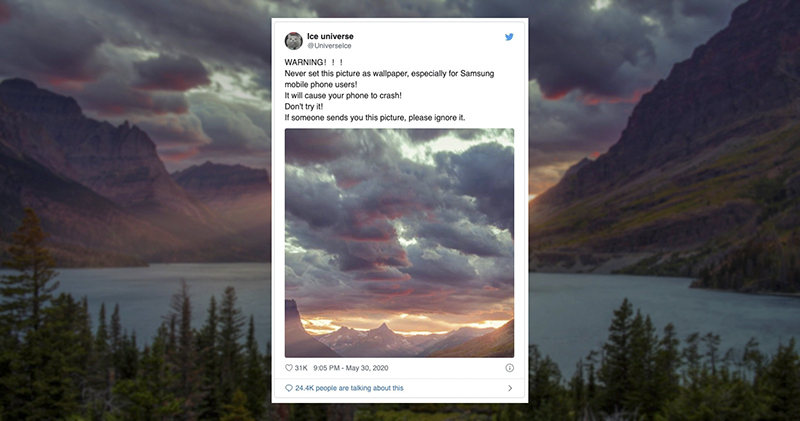Like the tweet with the heart icon
This screenshot has width=800, height=421.
[289, 367]
